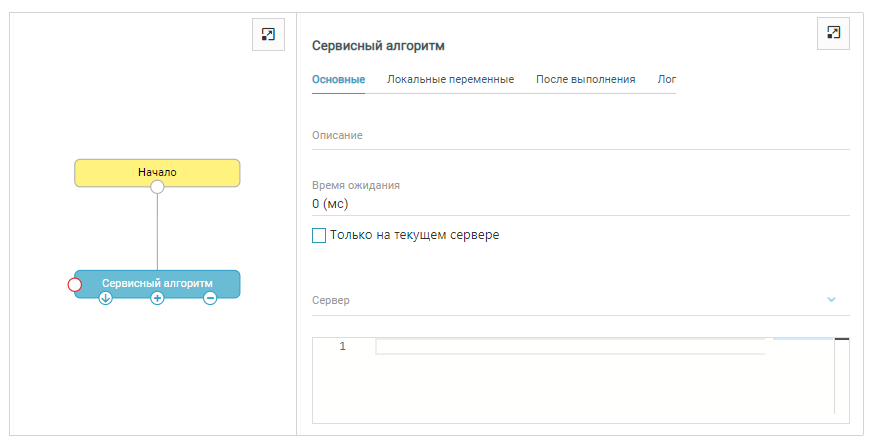Click the Время ожидания value field
Viewport: 883px width, 446px height.
(x=580, y=204)
